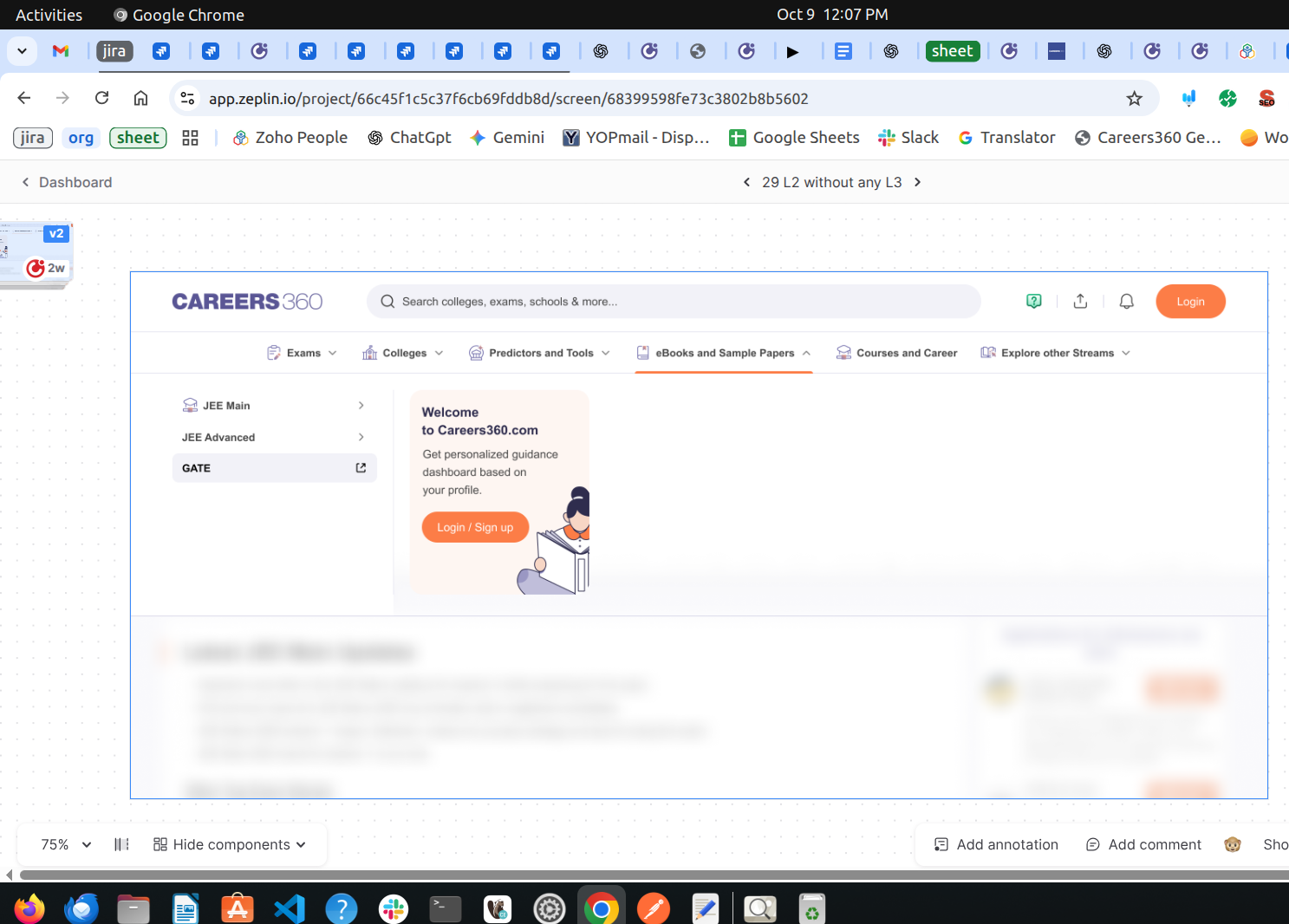Toggle Hide components dropdown
The width and height of the screenshot is (1289, 924).
tap(230, 844)
